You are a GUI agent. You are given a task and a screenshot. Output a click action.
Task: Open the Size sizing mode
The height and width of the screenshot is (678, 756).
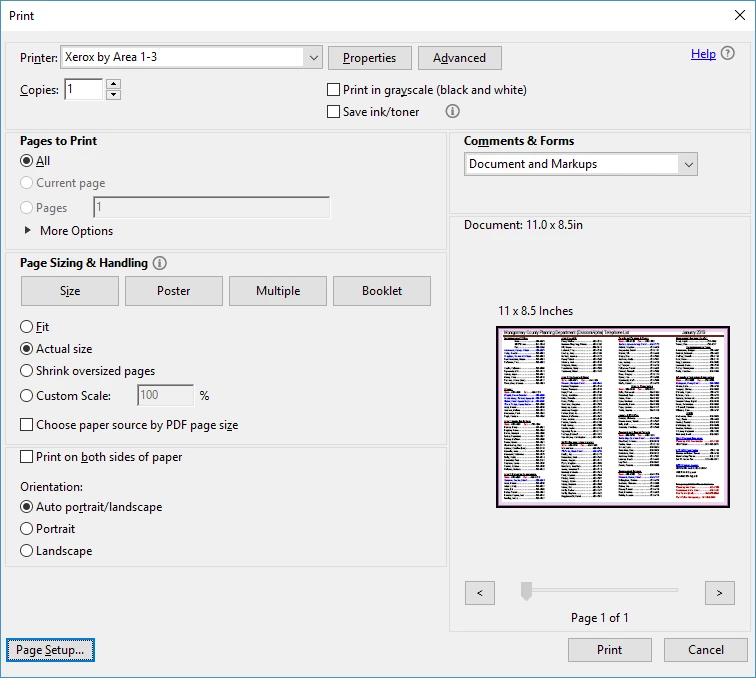pos(70,291)
